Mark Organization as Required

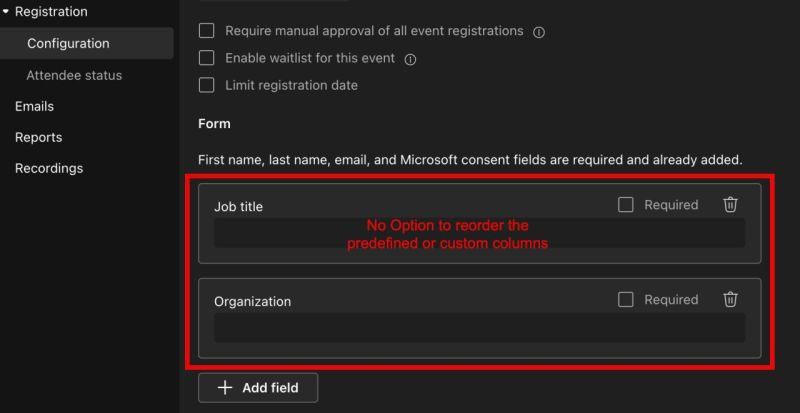[x=626, y=299]
